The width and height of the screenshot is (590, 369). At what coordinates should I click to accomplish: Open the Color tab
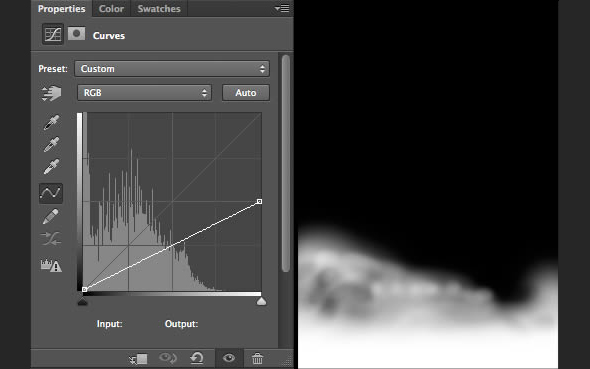[111, 8]
